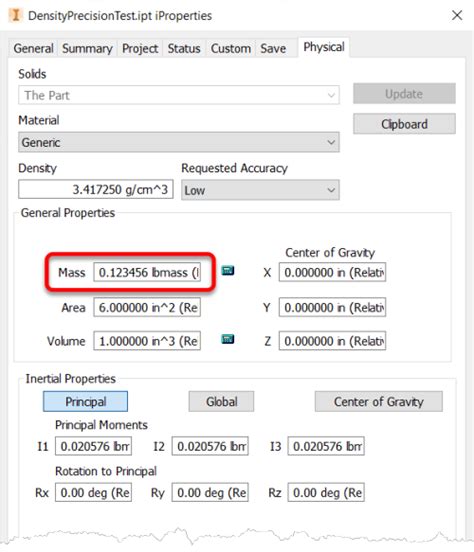
Task: Open the Material dropdown showing Generic
Action: 179,142
